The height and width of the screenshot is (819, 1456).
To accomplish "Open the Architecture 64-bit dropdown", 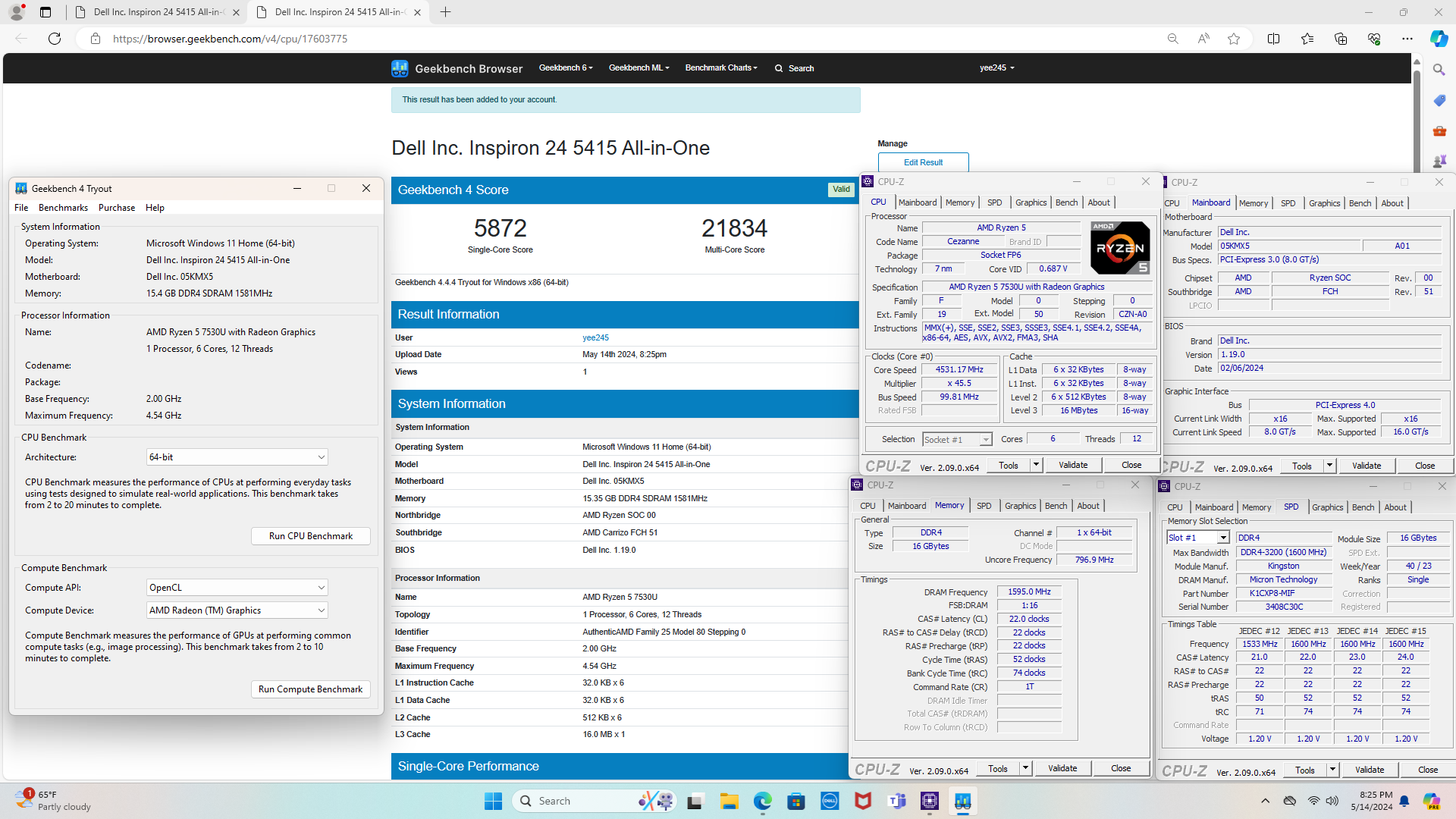I will [237, 457].
